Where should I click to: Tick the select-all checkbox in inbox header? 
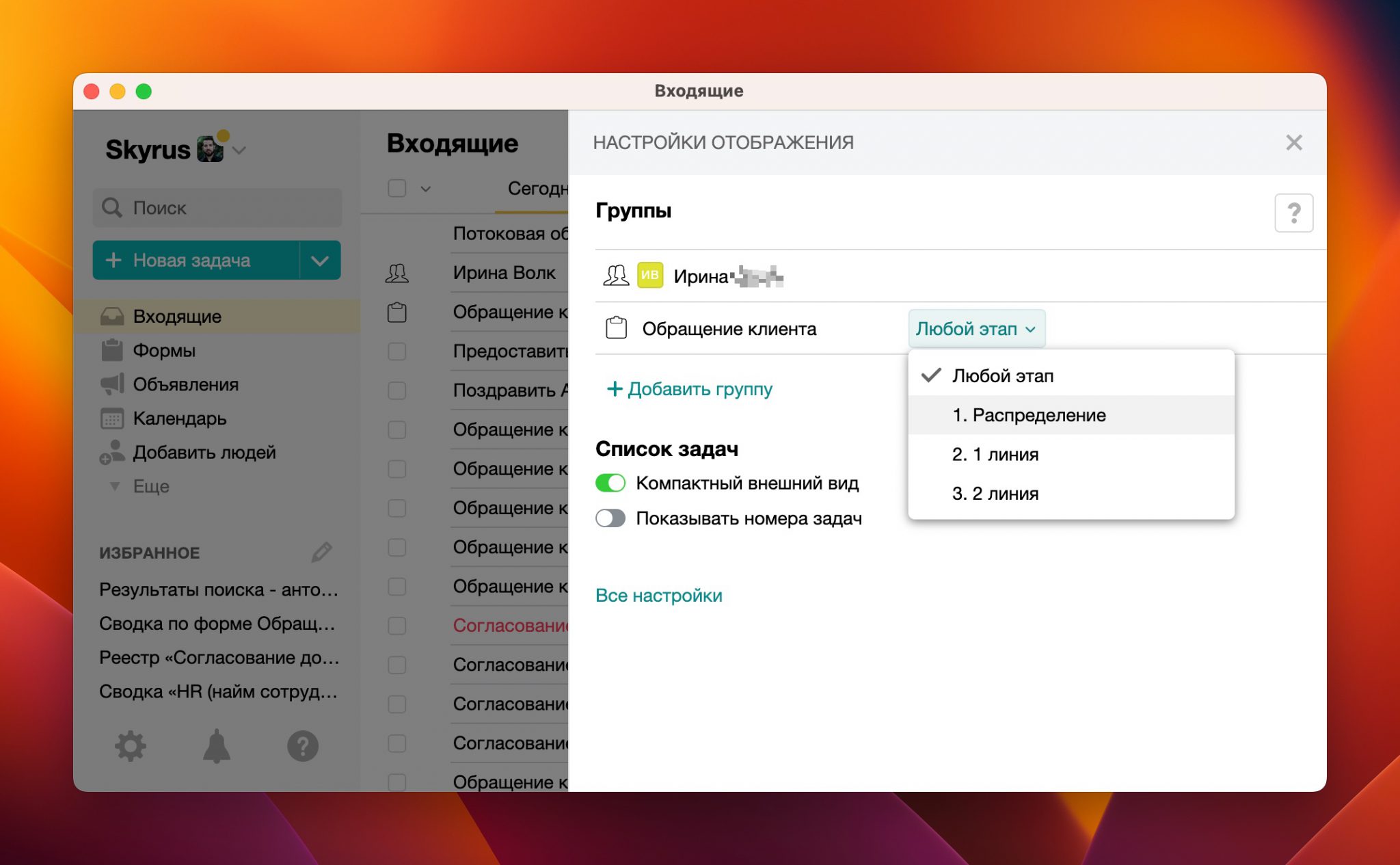(396, 188)
